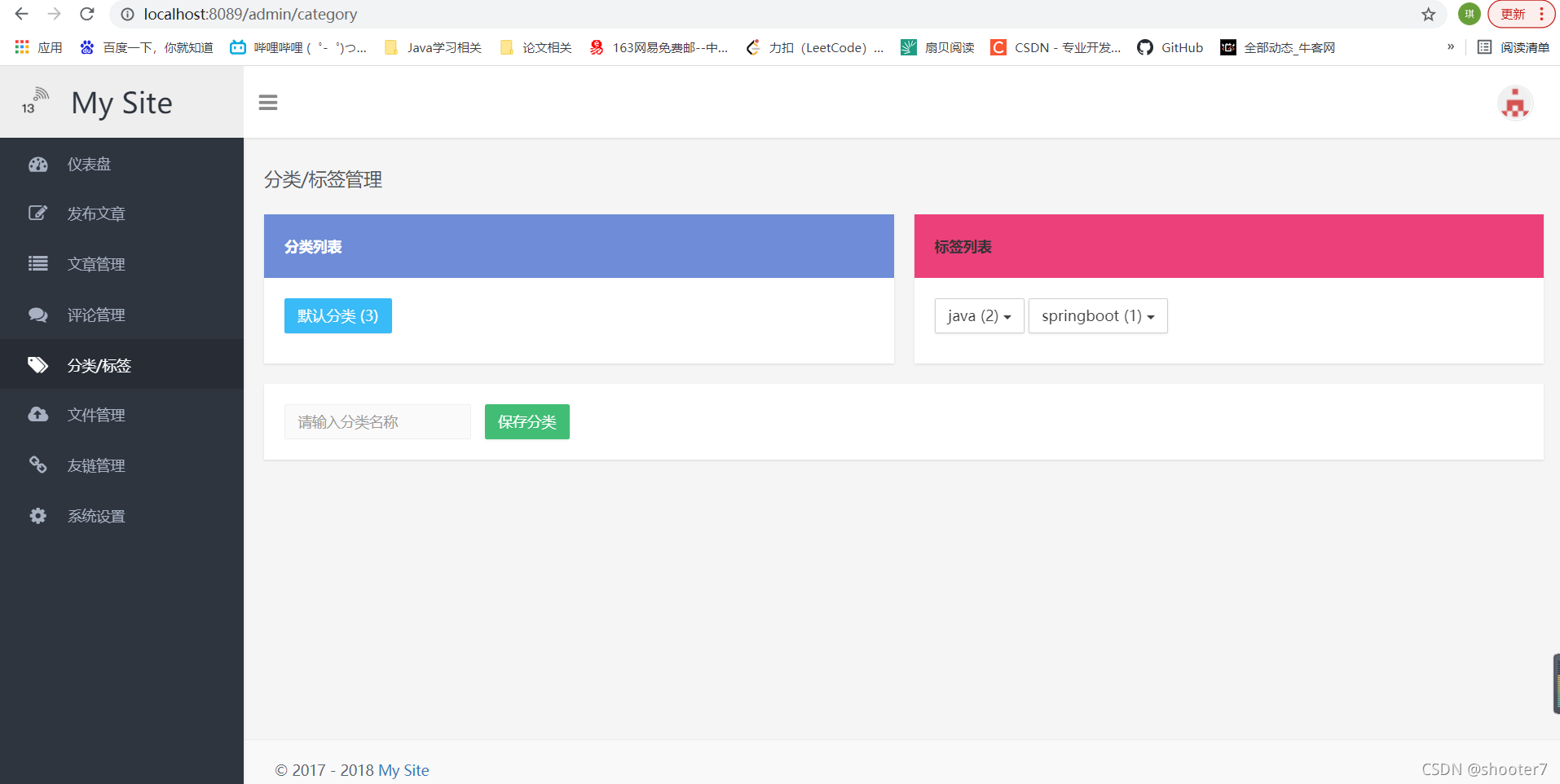Reload the page with refresh icon
The height and width of the screenshot is (784, 1560).
click(x=87, y=14)
